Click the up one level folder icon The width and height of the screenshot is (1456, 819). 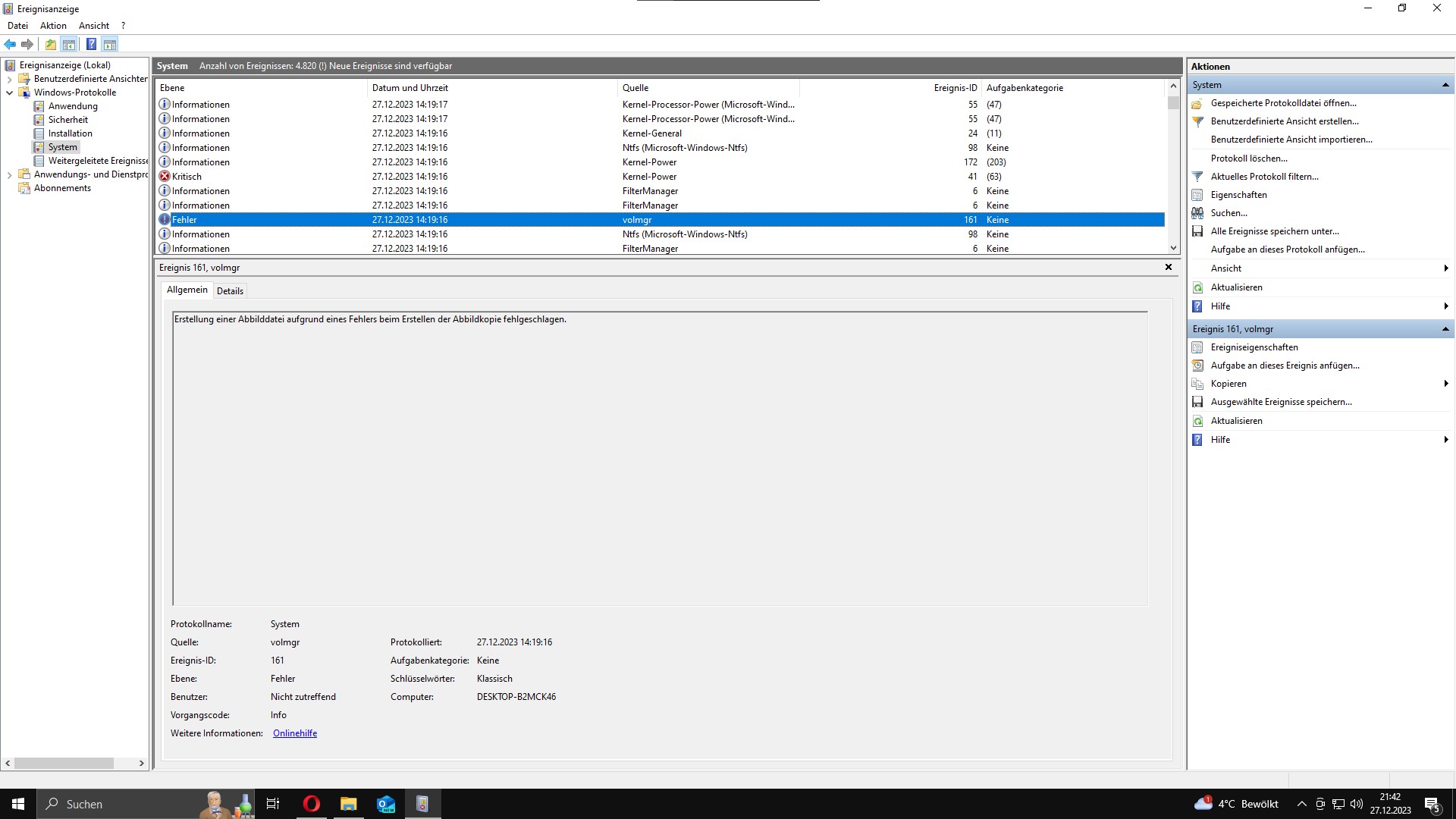coord(50,44)
